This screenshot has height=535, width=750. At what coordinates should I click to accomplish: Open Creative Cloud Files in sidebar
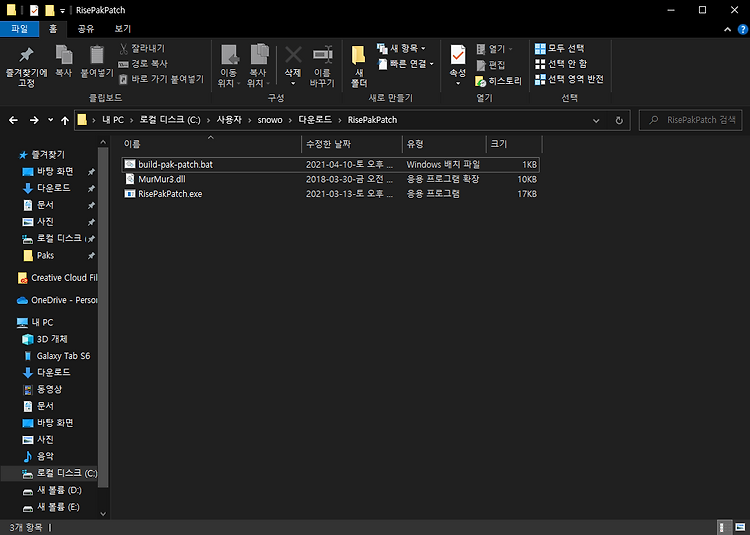coord(57,278)
